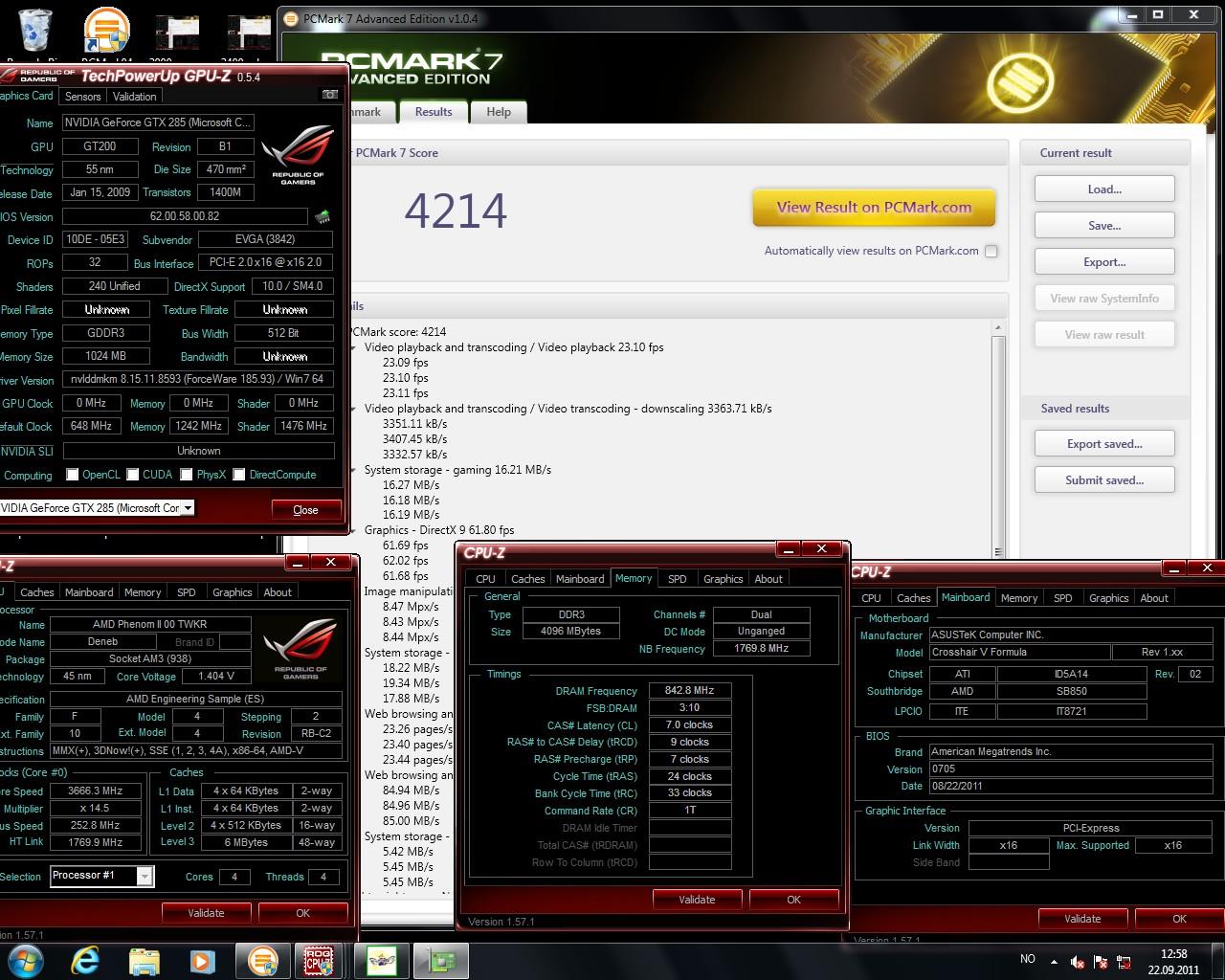
Task: Click the BIOS save chip icon in GPU-Z
Action: 323,217
